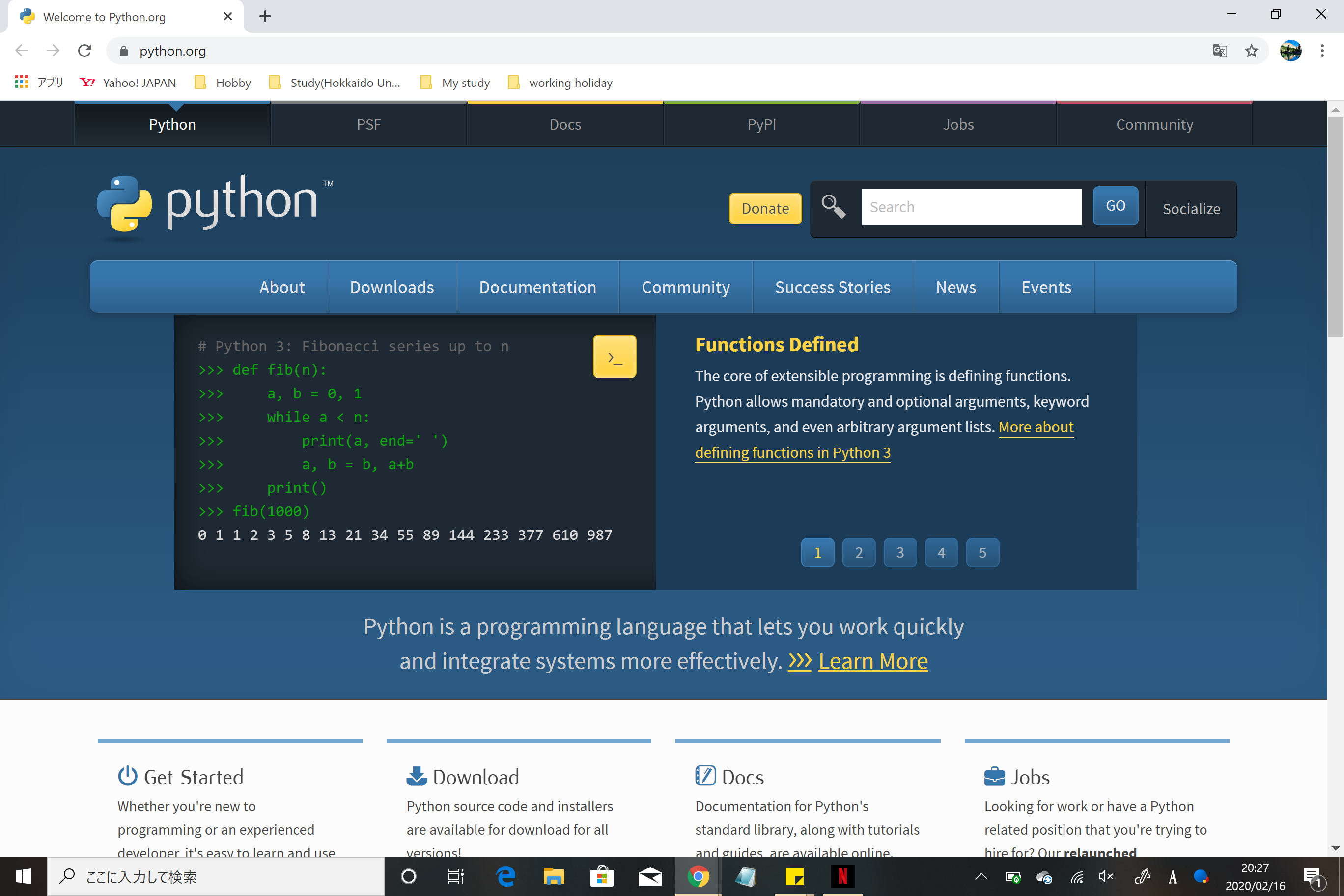Click the site Search input field
1344x896 pixels.
coord(972,207)
